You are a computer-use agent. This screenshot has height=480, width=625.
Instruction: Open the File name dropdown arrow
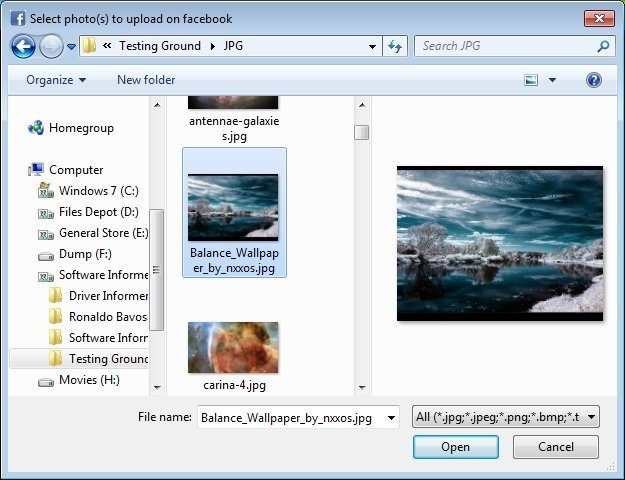391,417
